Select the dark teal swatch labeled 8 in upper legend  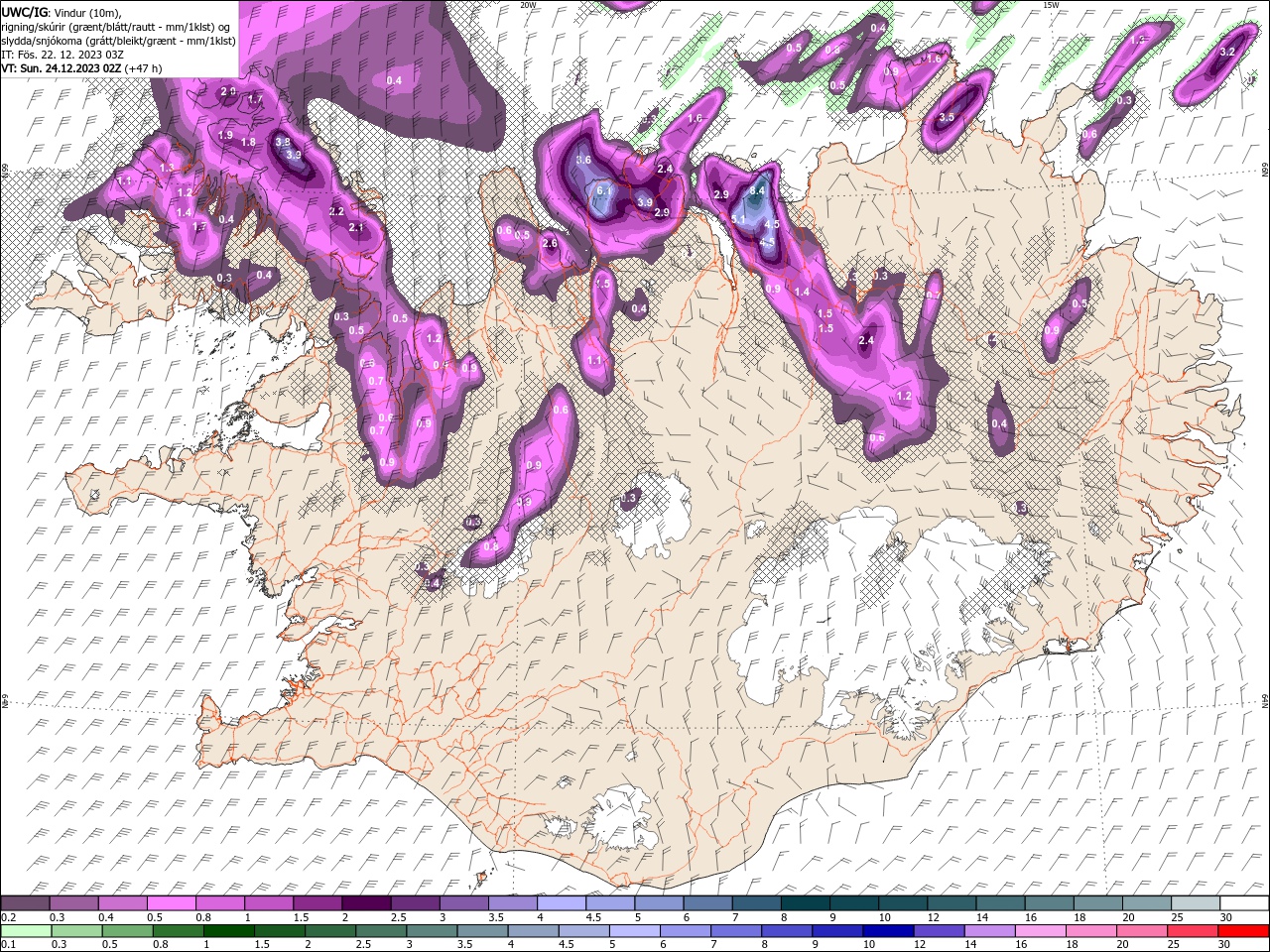click(x=806, y=902)
